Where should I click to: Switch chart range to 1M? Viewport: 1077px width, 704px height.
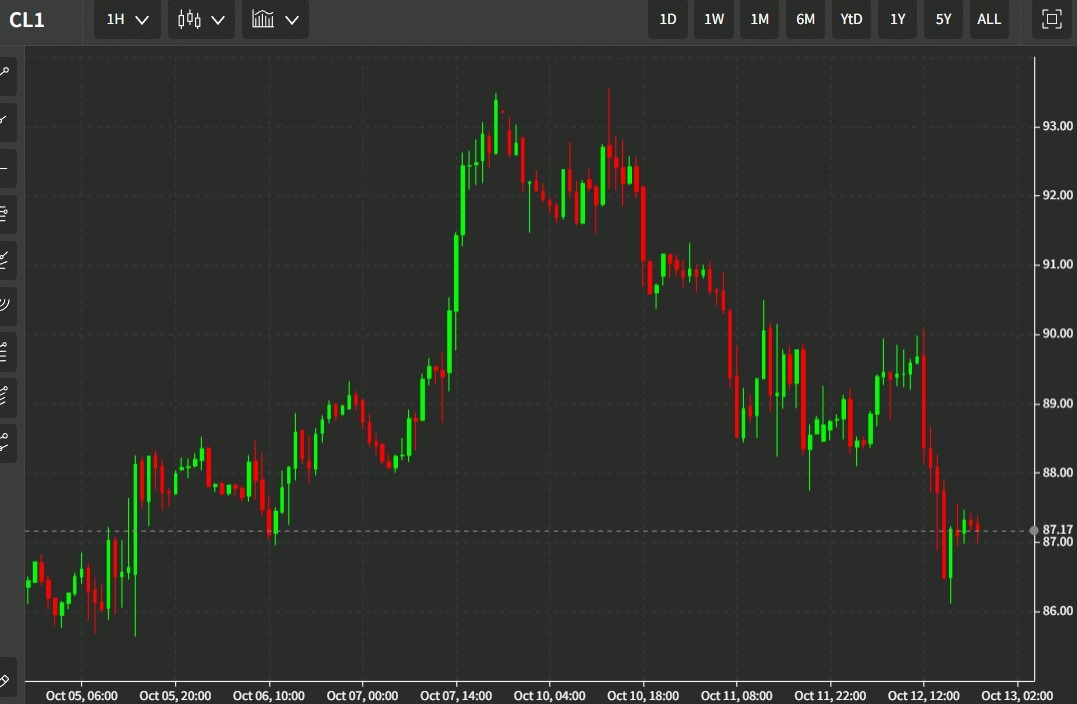(x=759, y=19)
